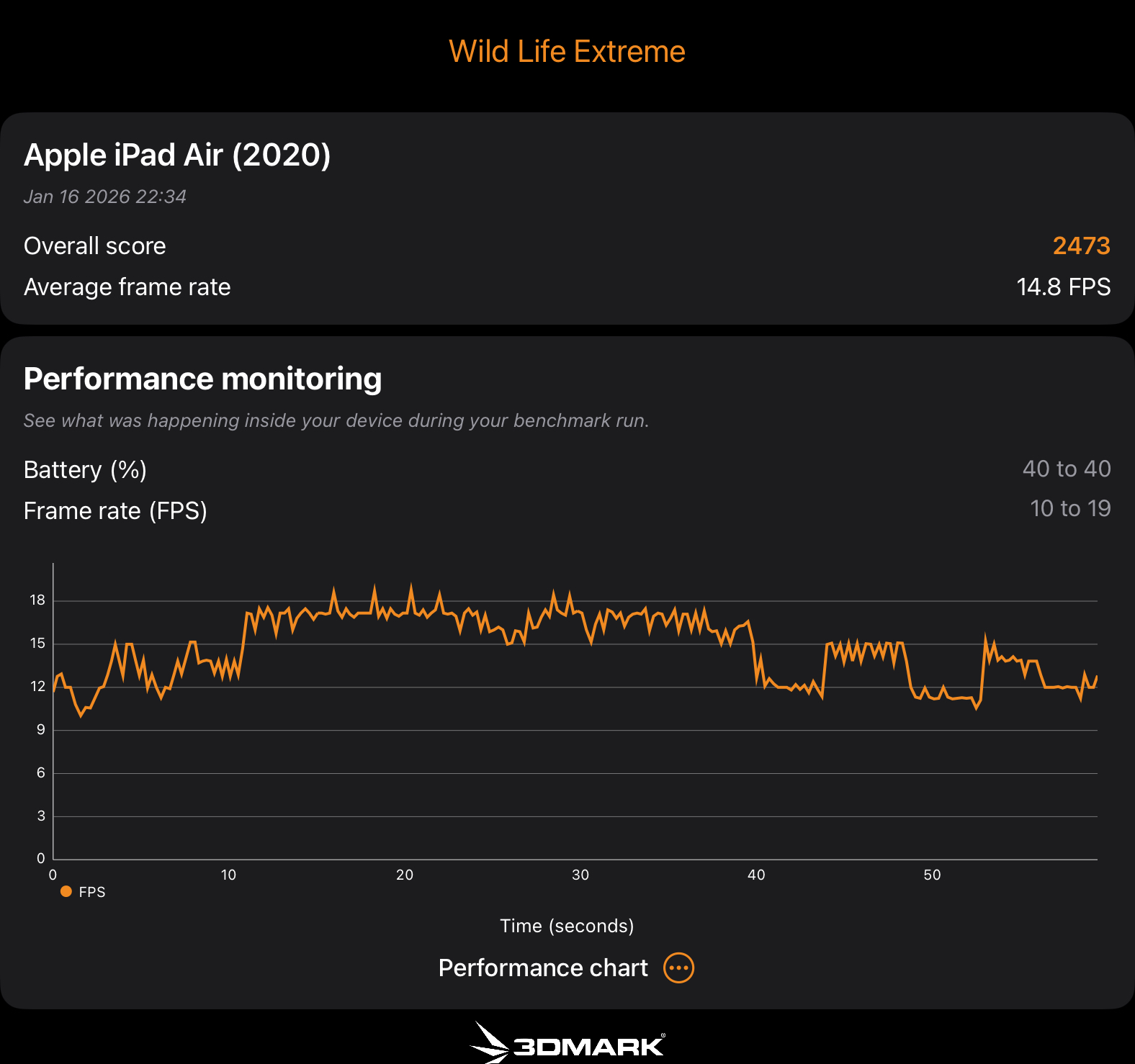
Task: Open the Performance chart ellipsis icon
Action: tap(678, 968)
